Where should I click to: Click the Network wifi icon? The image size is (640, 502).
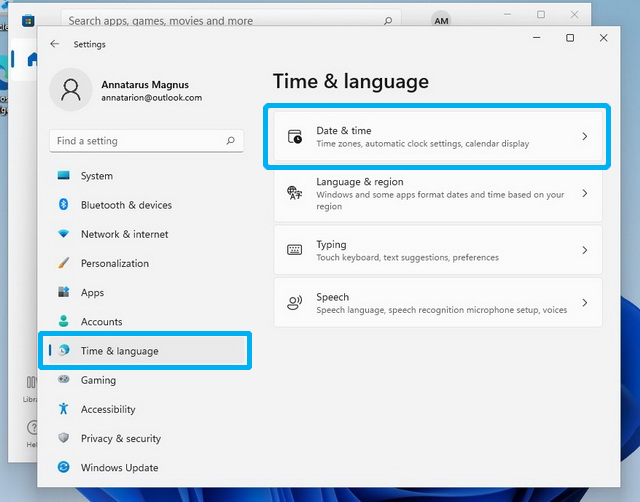click(x=63, y=234)
